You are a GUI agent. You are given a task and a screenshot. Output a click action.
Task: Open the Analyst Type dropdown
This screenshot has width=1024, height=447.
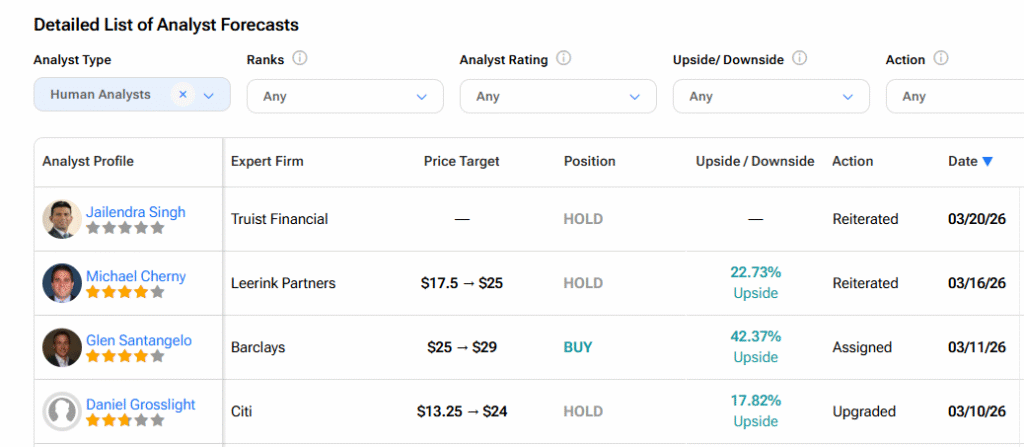209,95
